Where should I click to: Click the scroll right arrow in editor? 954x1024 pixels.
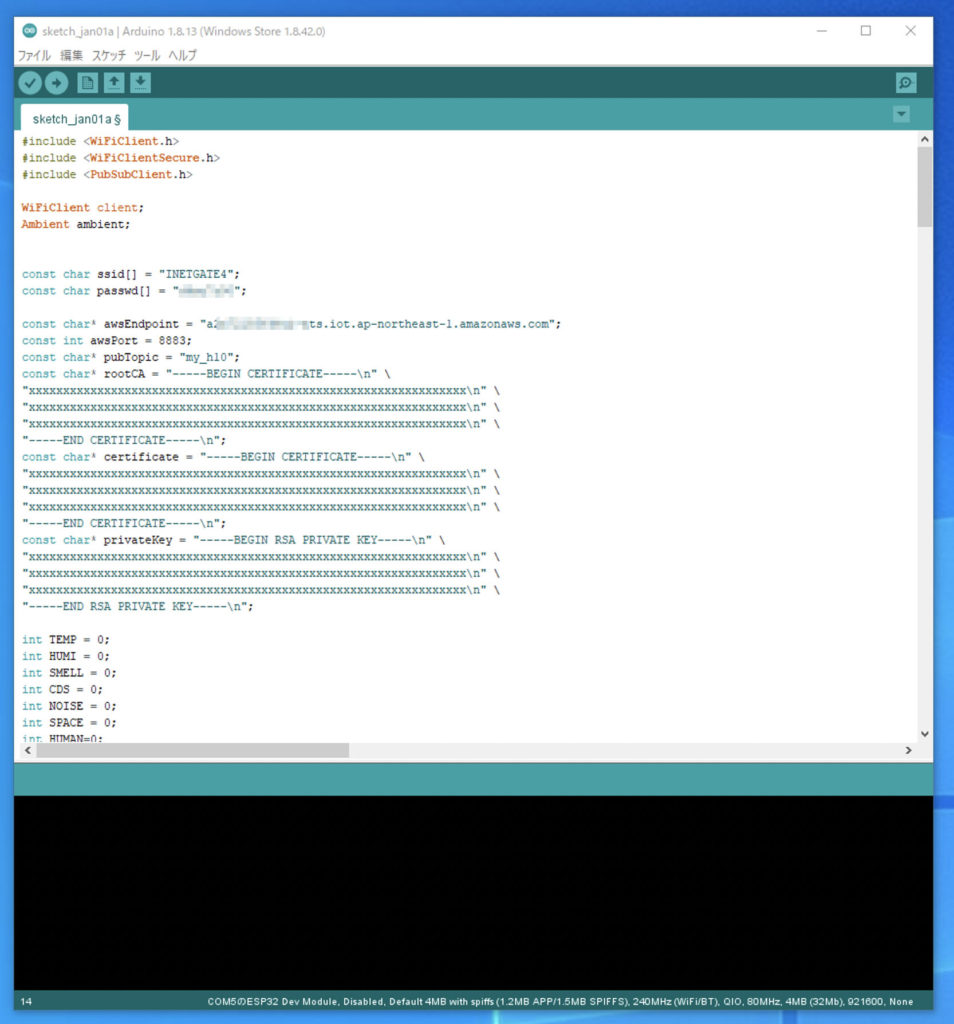point(908,750)
